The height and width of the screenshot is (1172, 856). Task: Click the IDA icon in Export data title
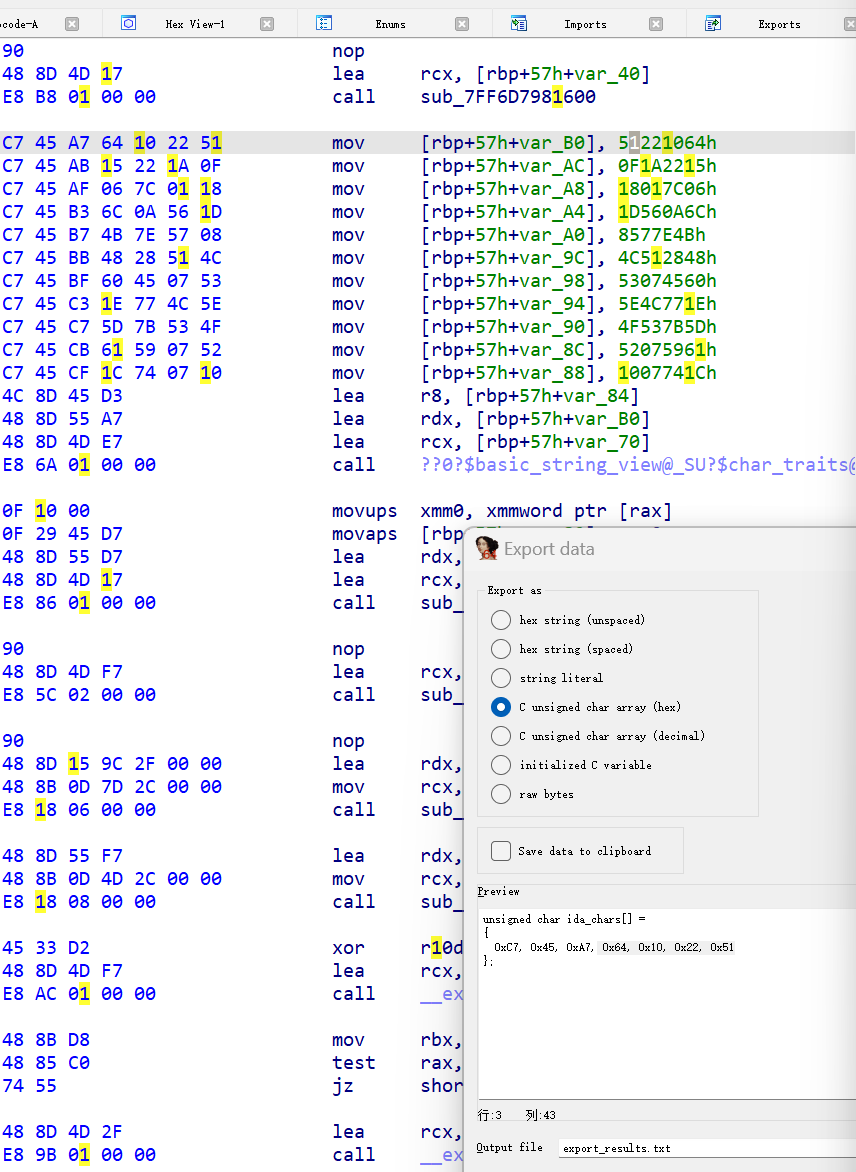487,548
